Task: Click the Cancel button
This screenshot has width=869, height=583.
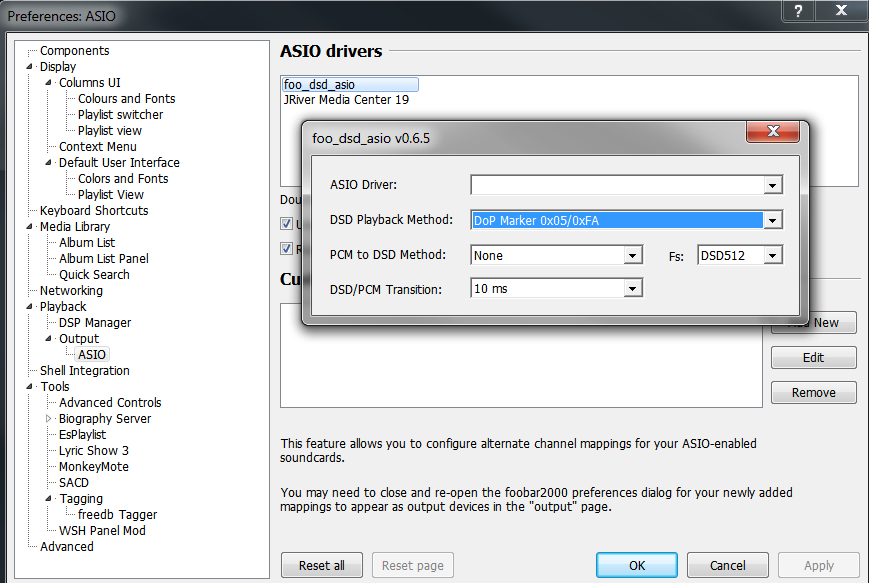Action: click(728, 565)
